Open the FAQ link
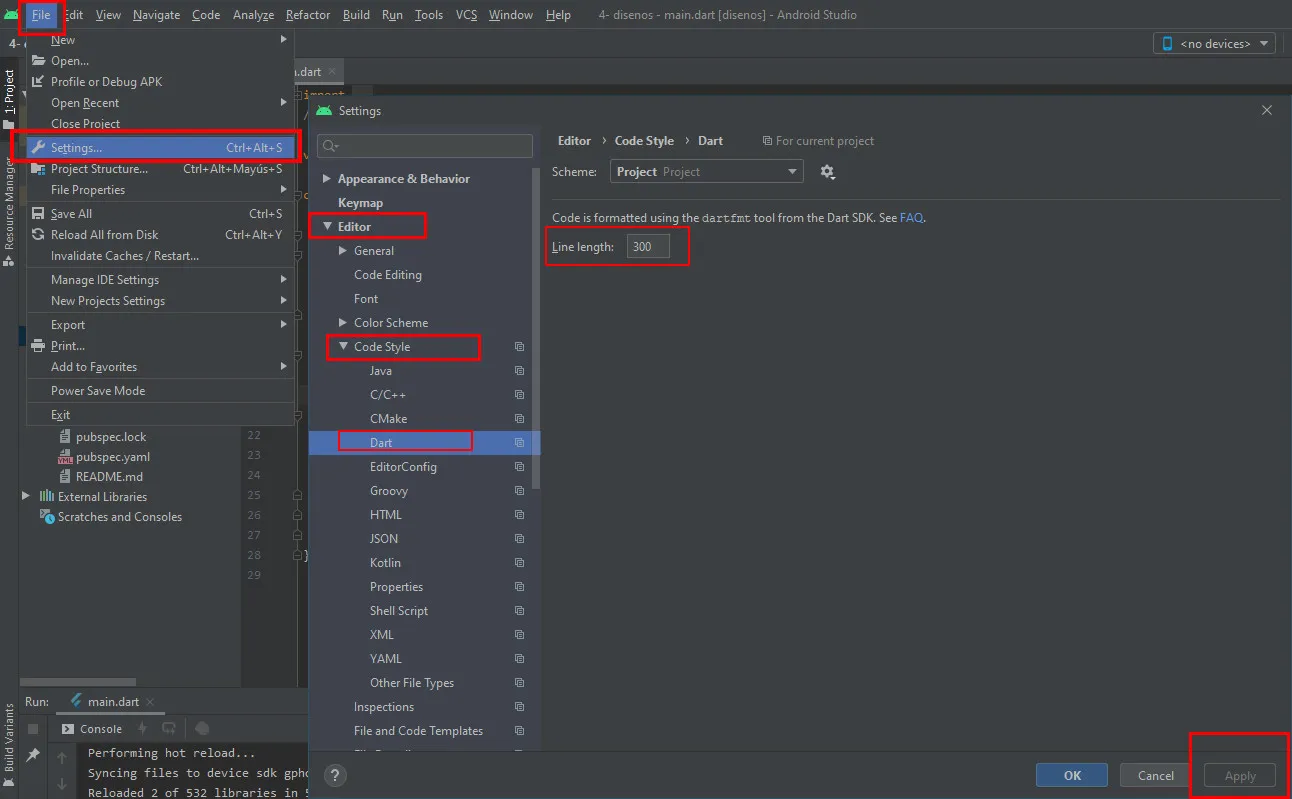Image resolution: width=1292 pixels, height=799 pixels. click(x=911, y=217)
